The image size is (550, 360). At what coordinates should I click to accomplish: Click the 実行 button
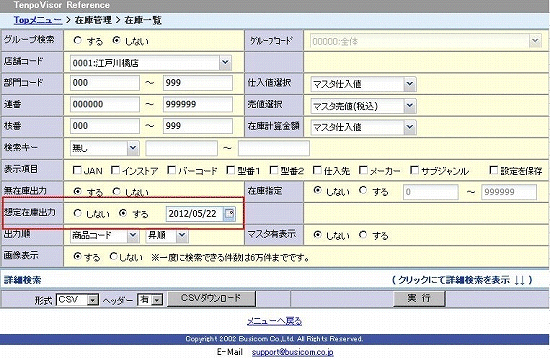pos(419,298)
